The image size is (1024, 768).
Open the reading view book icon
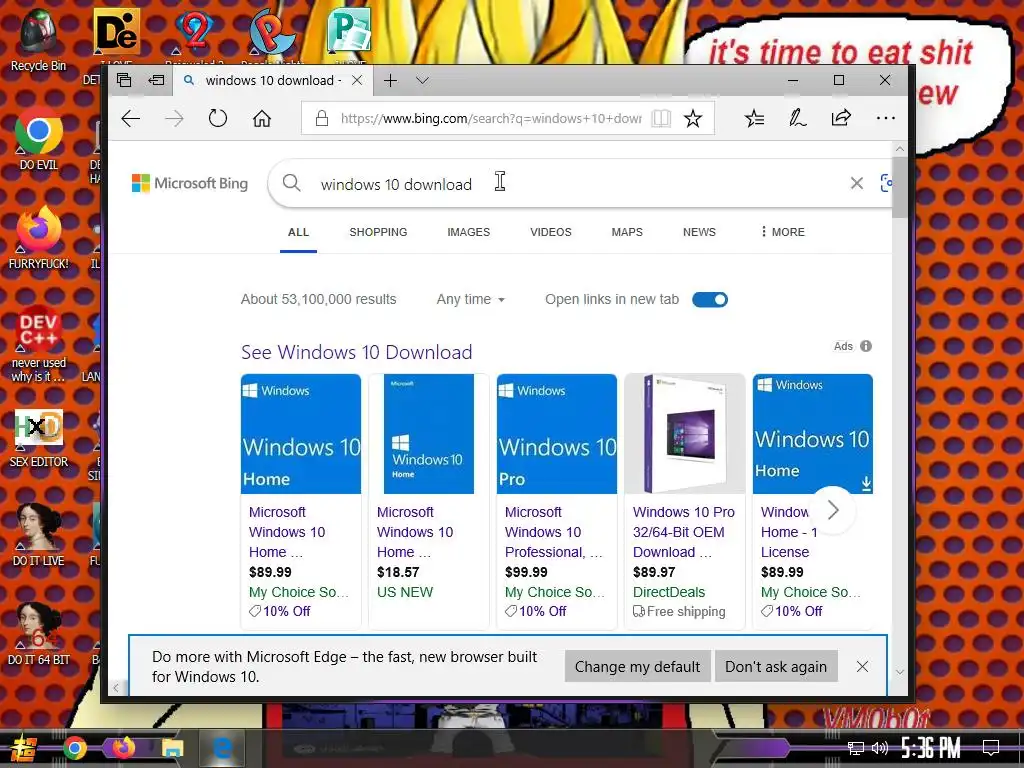661,118
